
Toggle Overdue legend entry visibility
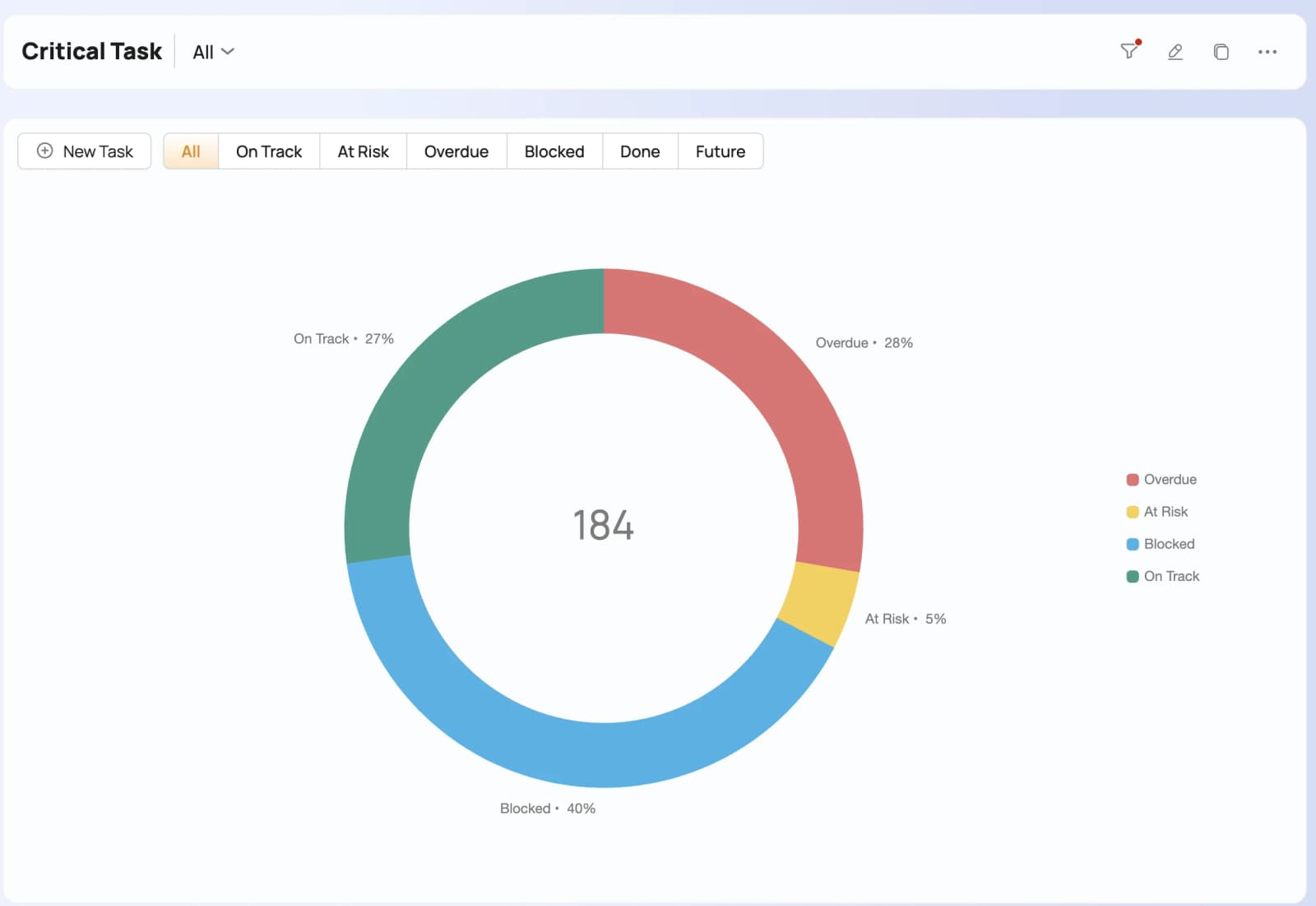pos(1161,480)
